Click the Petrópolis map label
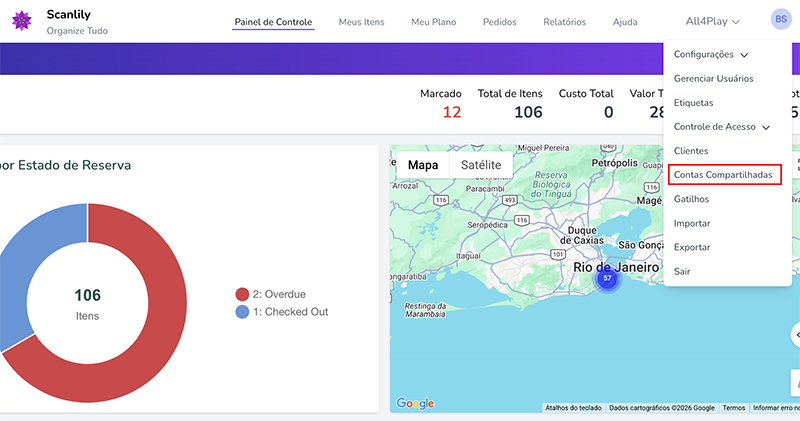 coord(614,163)
